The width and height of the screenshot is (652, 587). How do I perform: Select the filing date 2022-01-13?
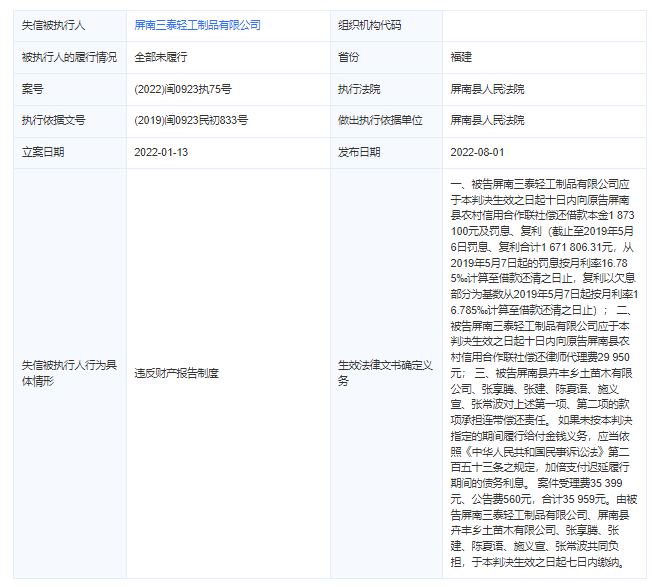pos(161,152)
